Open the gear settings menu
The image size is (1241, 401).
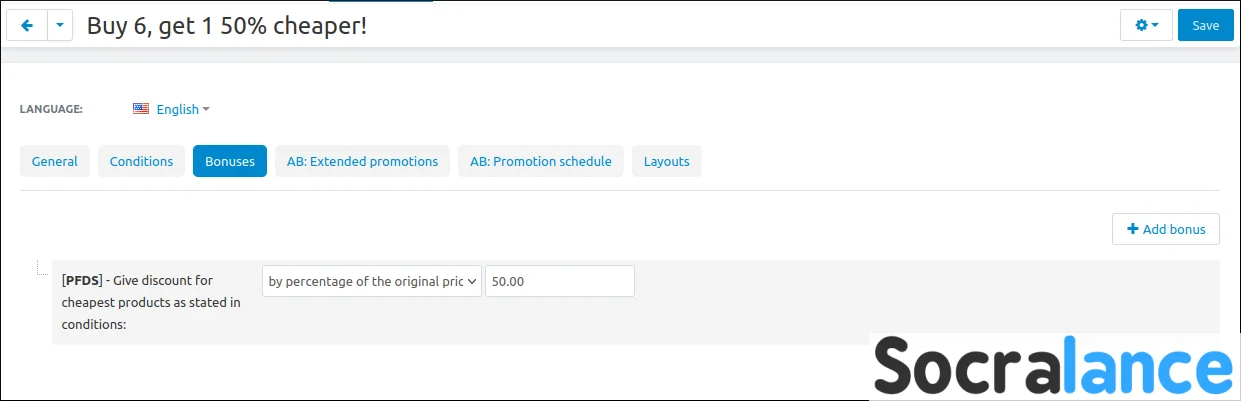[x=1146, y=25]
